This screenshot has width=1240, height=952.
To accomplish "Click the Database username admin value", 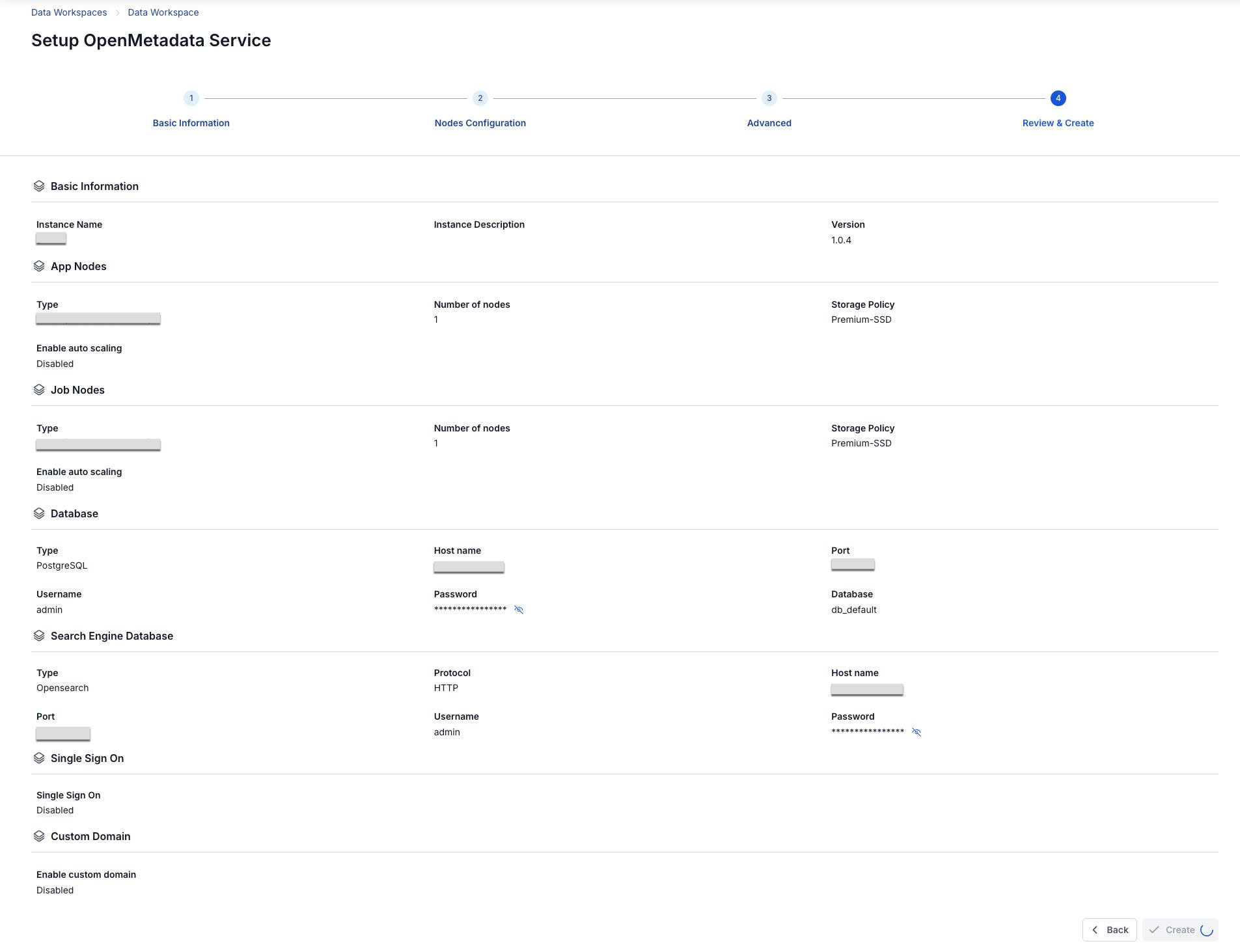I will (49, 610).
